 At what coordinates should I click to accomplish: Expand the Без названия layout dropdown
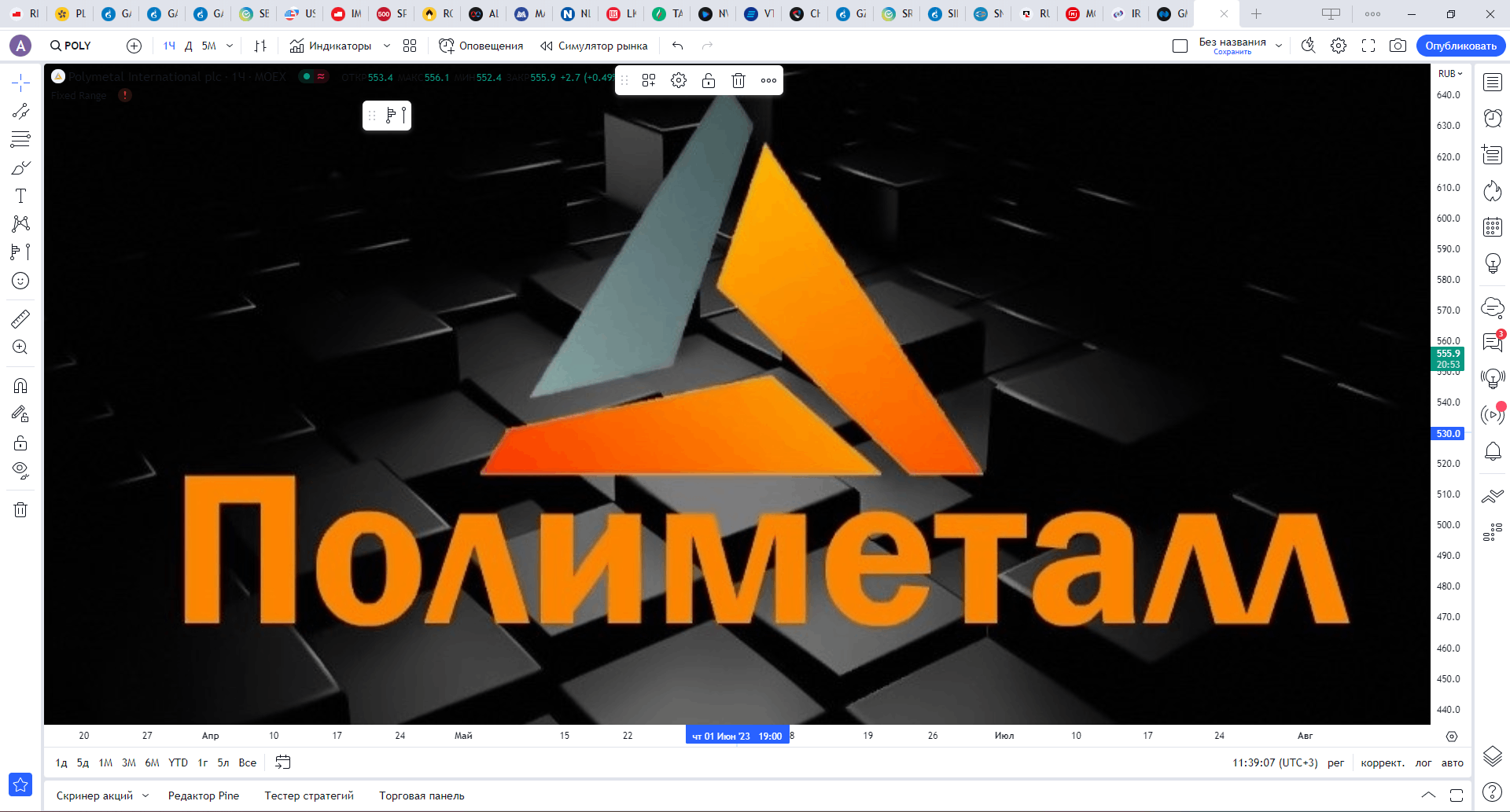[1279, 46]
